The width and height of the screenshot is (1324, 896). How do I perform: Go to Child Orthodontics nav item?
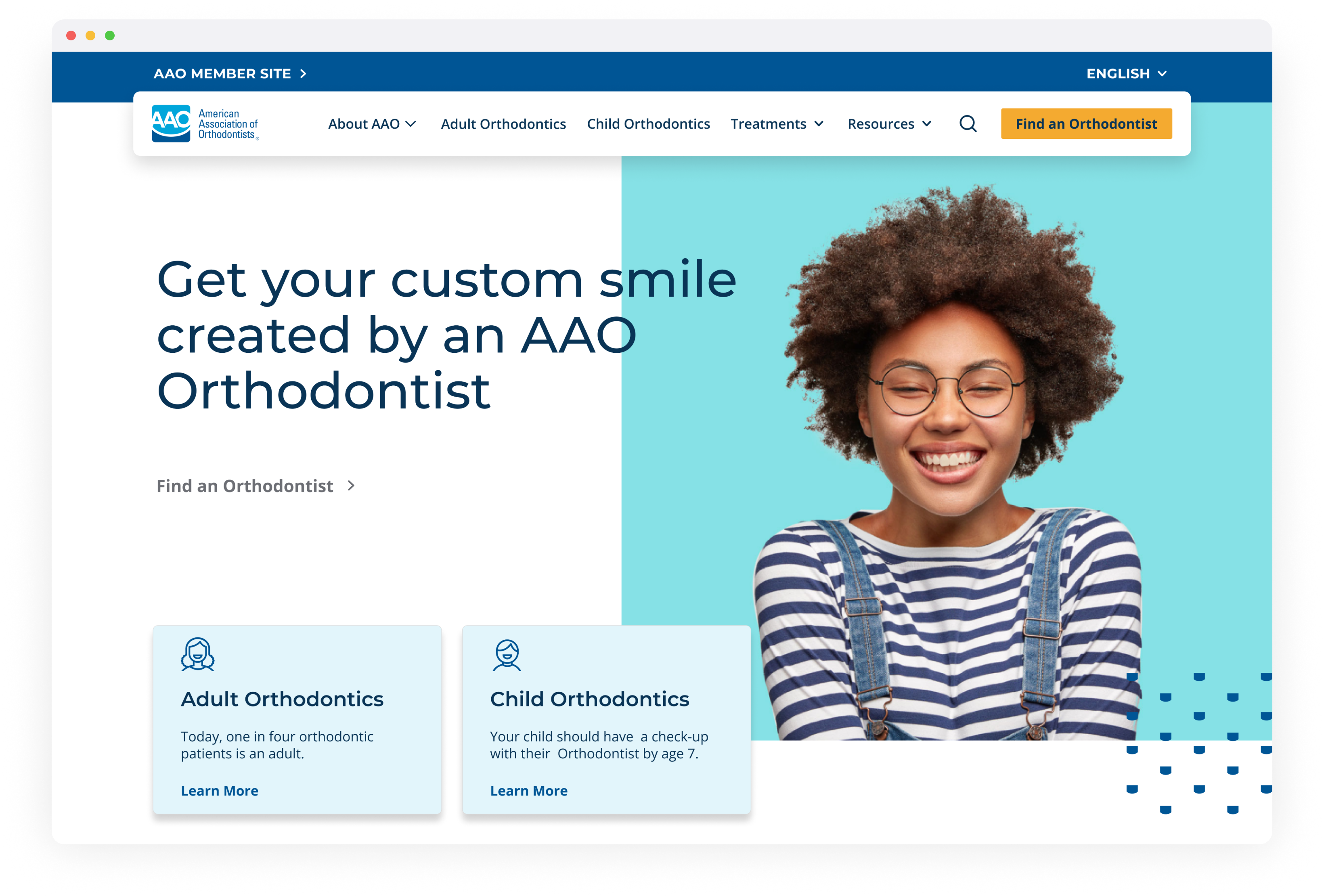tap(648, 124)
